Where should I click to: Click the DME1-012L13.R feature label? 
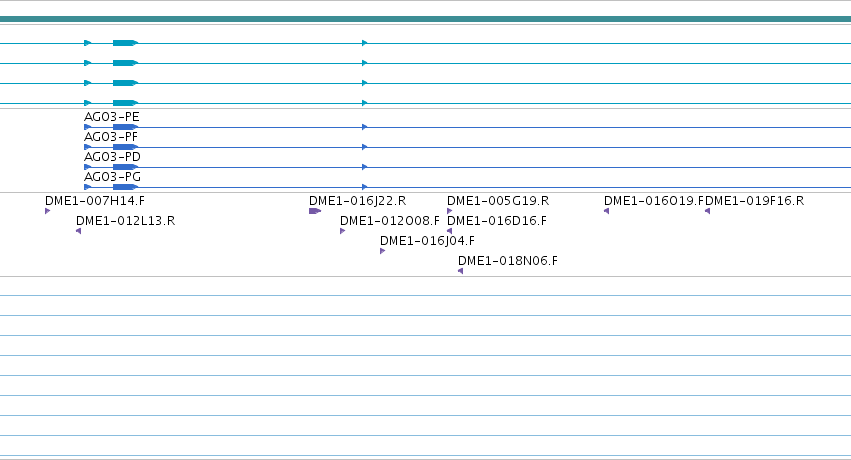pos(125,221)
